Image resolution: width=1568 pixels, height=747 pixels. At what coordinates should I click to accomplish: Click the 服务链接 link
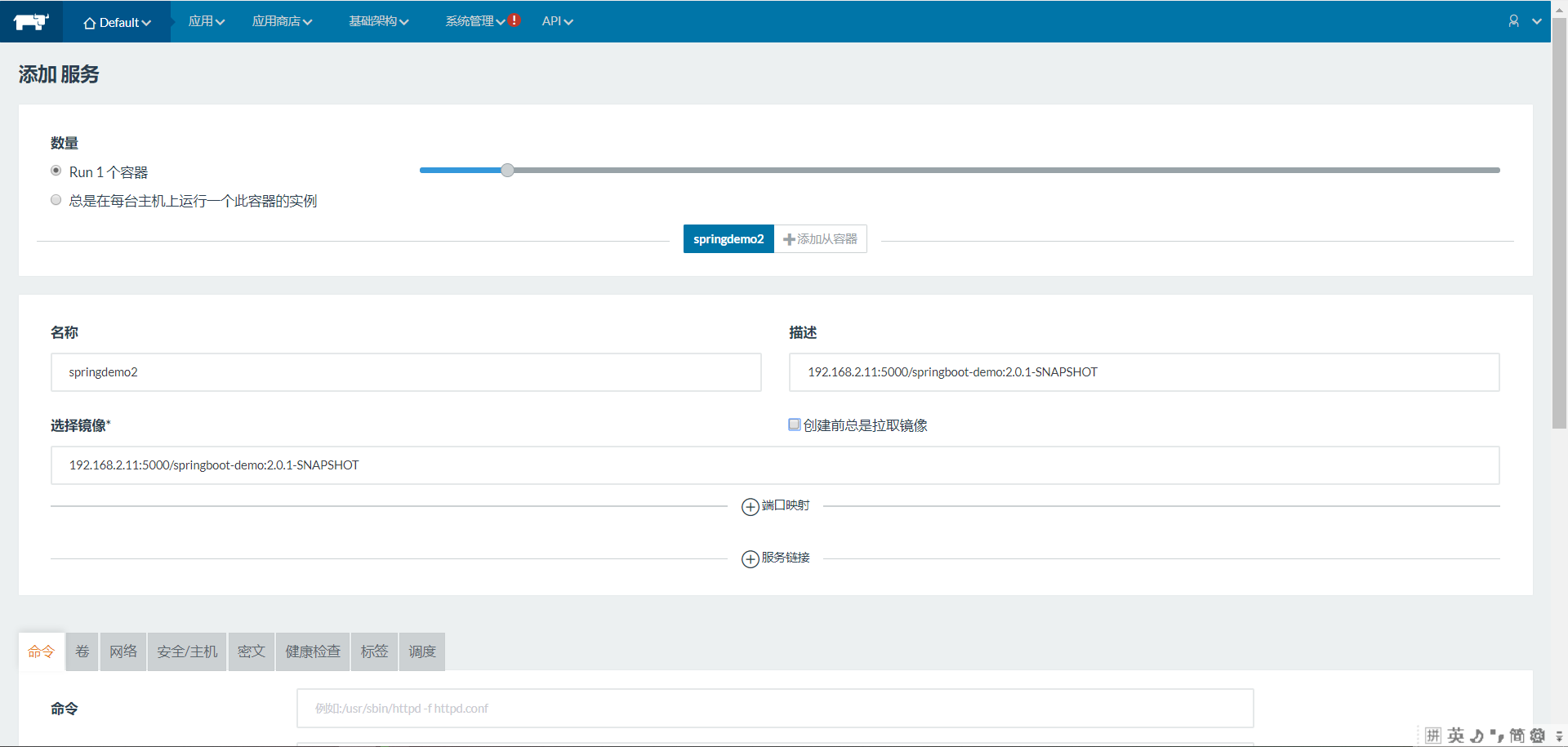[x=786, y=558]
